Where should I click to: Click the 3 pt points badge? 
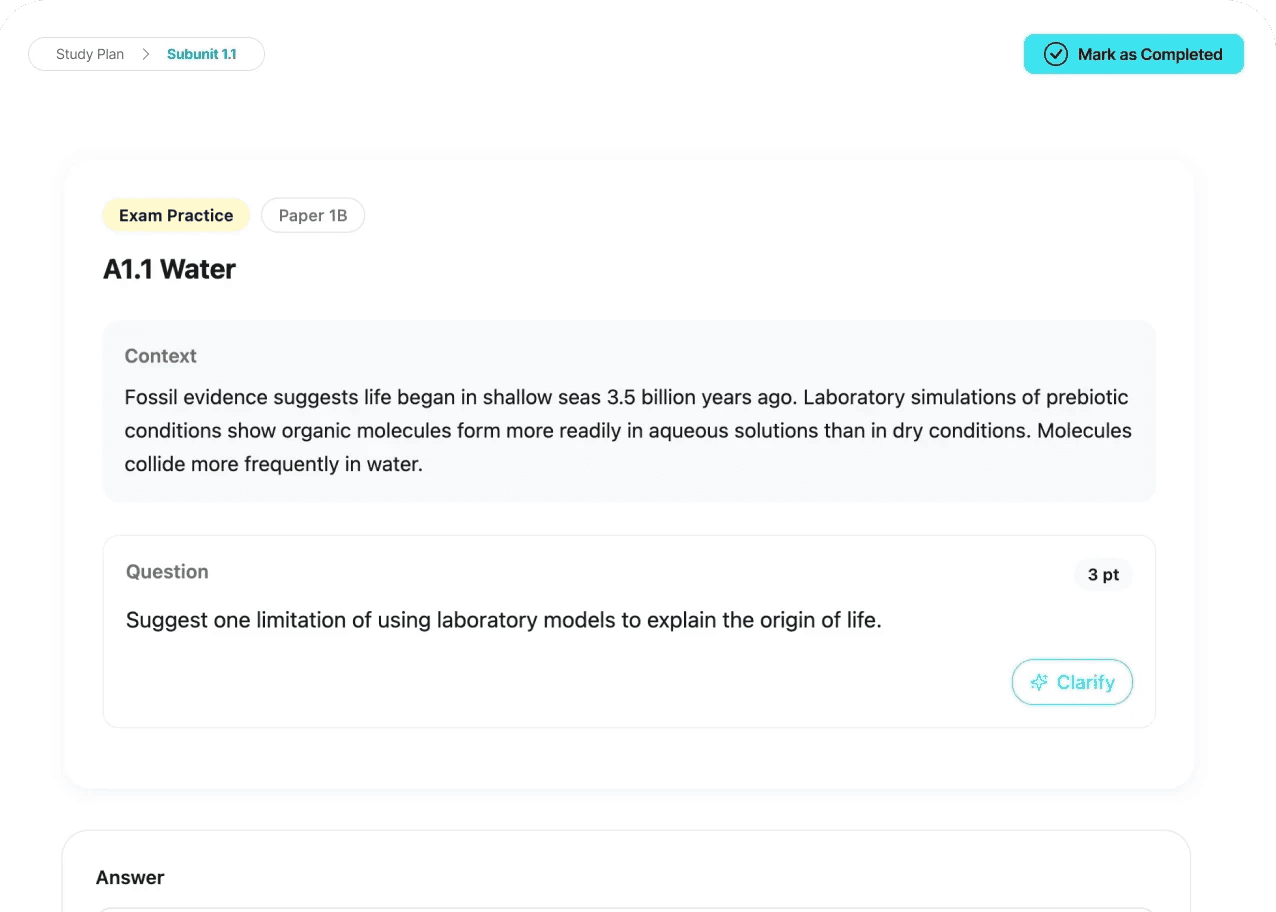click(1104, 574)
